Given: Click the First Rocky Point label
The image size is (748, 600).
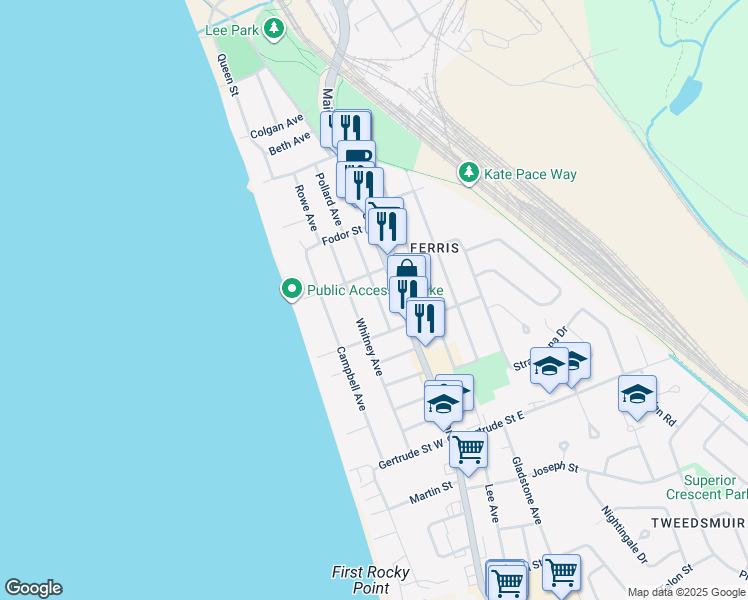Looking at the screenshot, I should pos(371,579).
